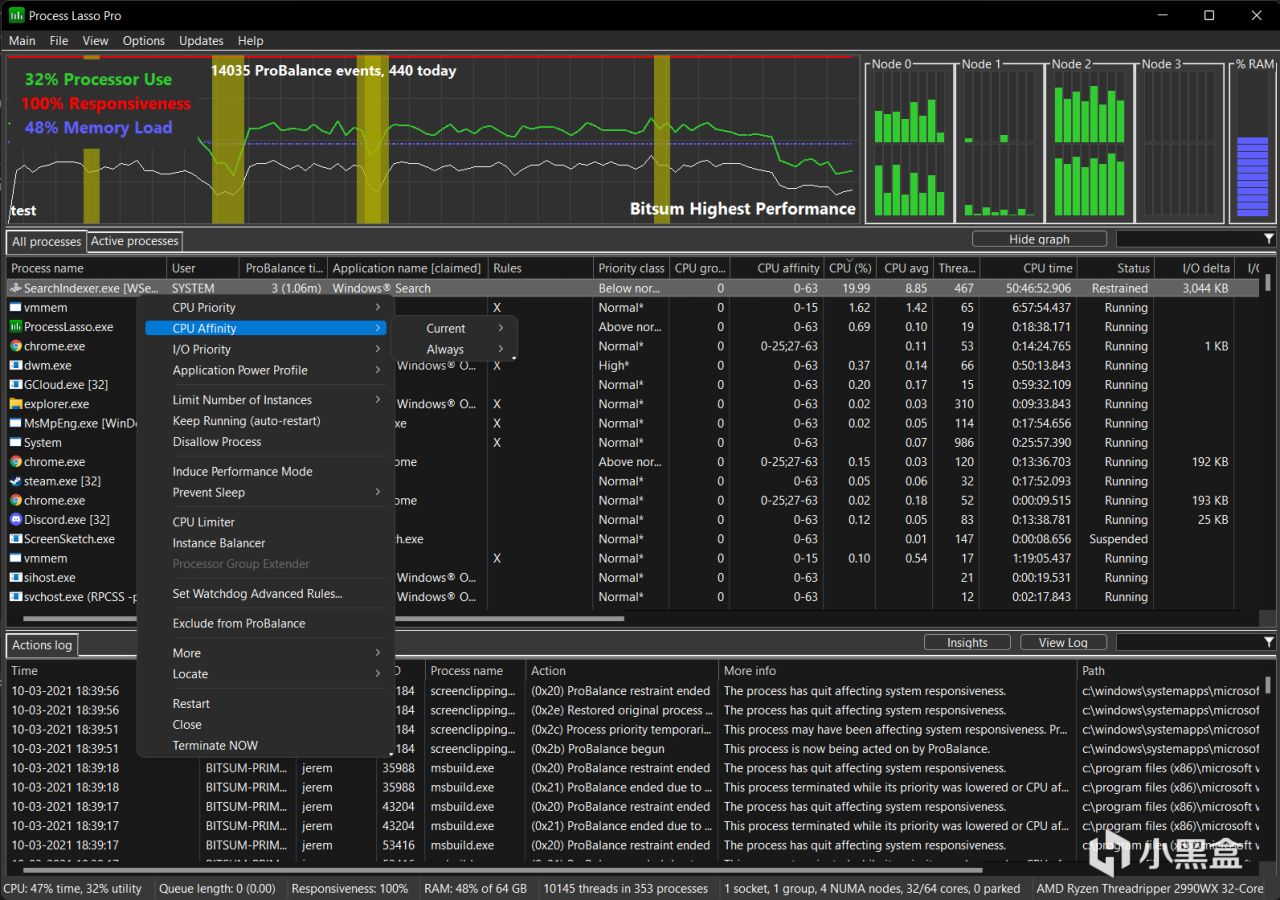Viewport: 1280px width, 900px height.
Task: Click the Hide graph button
Action: pos(1039,239)
